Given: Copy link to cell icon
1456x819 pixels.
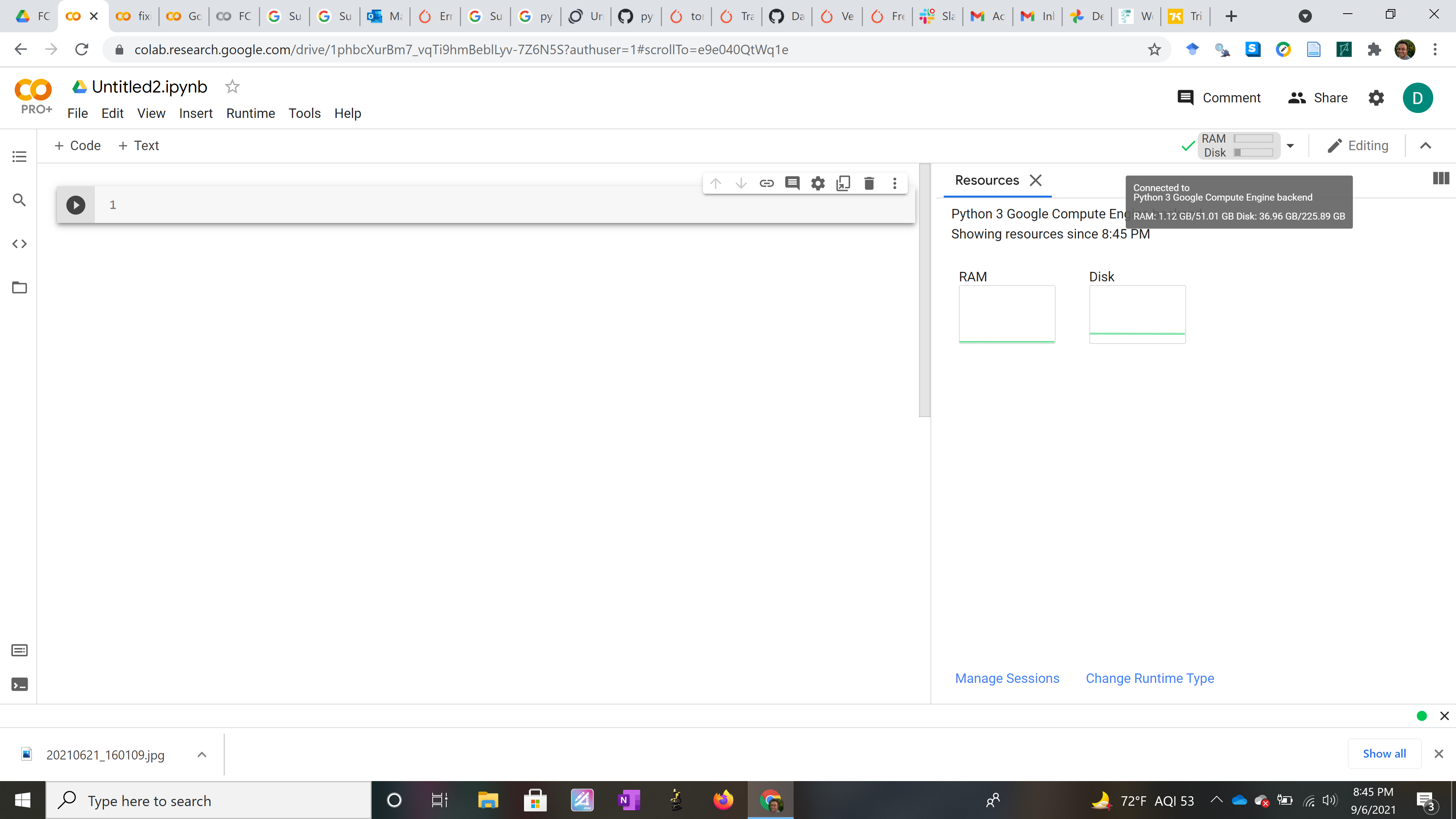Looking at the screenshot, I should tap(766, 183).
